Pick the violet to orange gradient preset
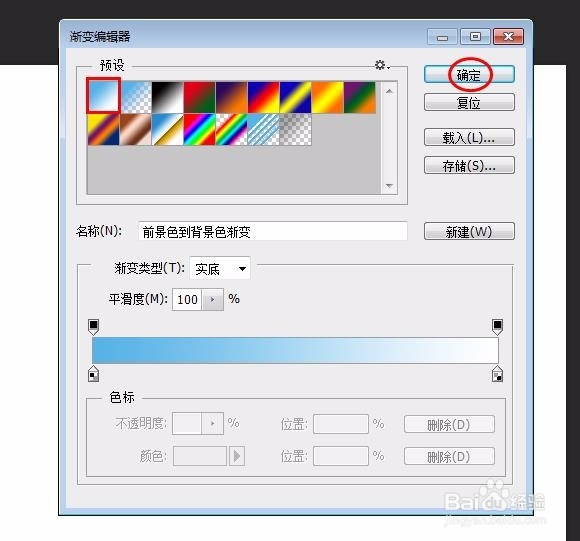580x541 pixels. [x=232, y=97]
